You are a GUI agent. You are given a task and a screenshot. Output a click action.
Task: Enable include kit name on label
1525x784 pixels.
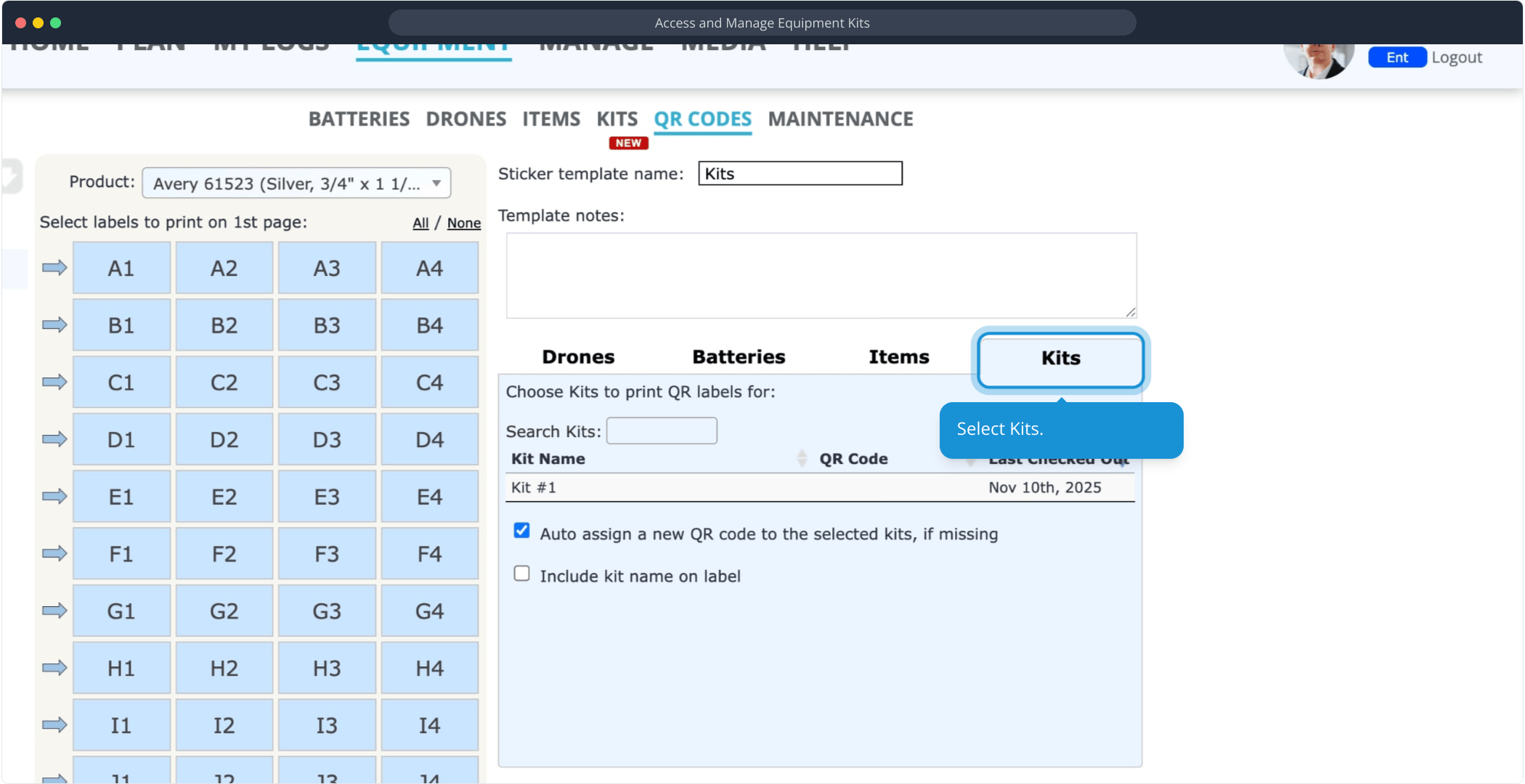tap(521, 573)
